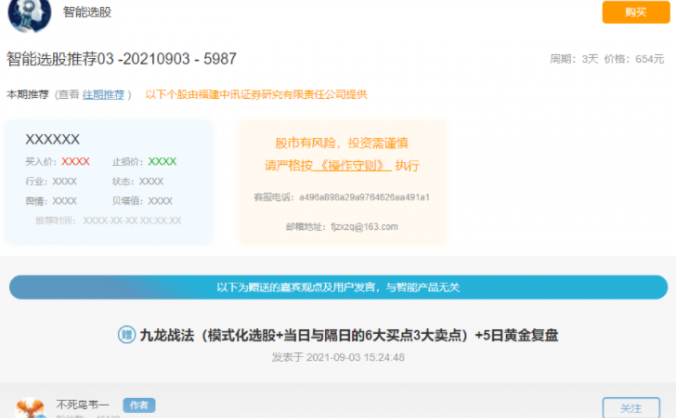Click the blue 作者 badge
The width and height of the screenshot is (676, 418).
139,405
